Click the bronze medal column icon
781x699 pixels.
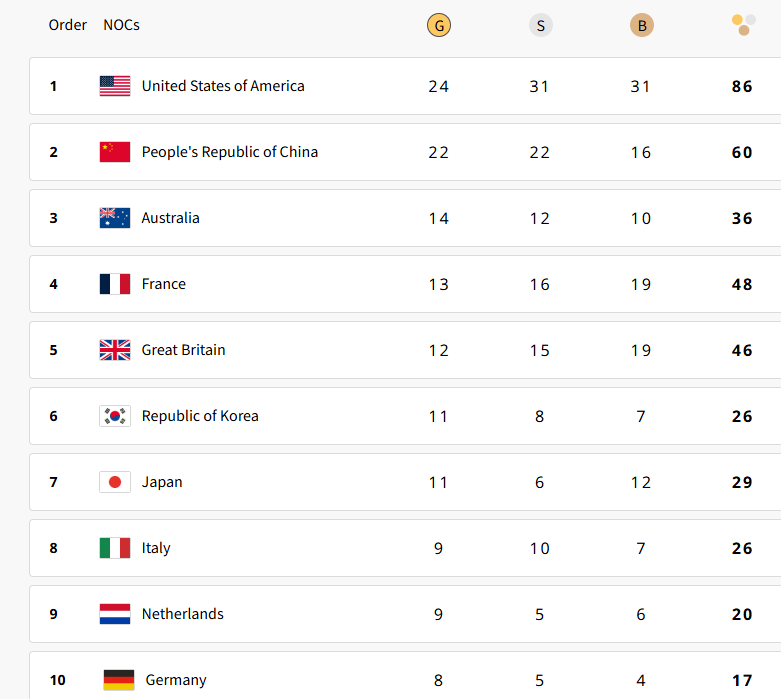(x=641, y=25)
